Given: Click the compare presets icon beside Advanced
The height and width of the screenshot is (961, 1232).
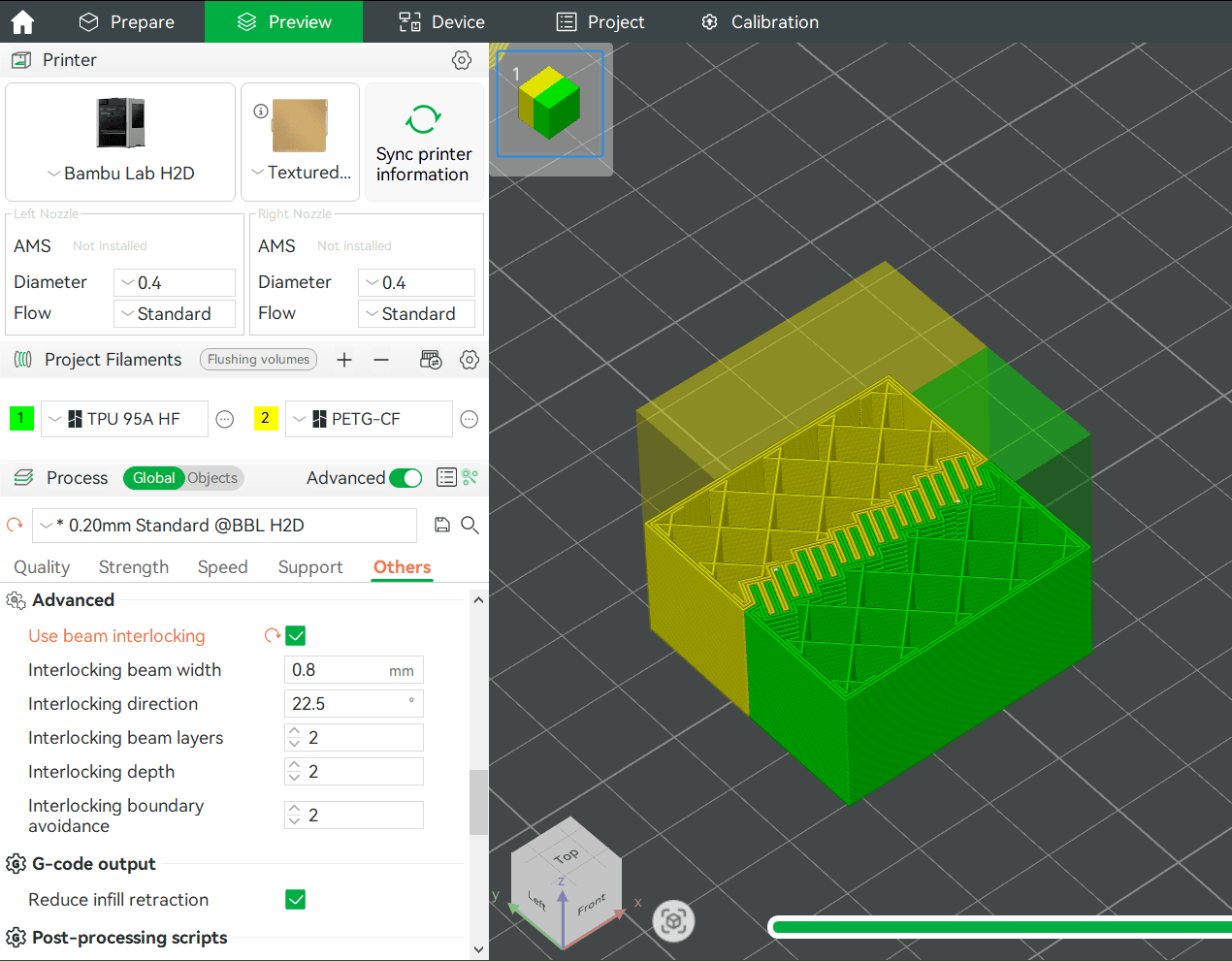Looking at the screenshot, I should [446, 477].
